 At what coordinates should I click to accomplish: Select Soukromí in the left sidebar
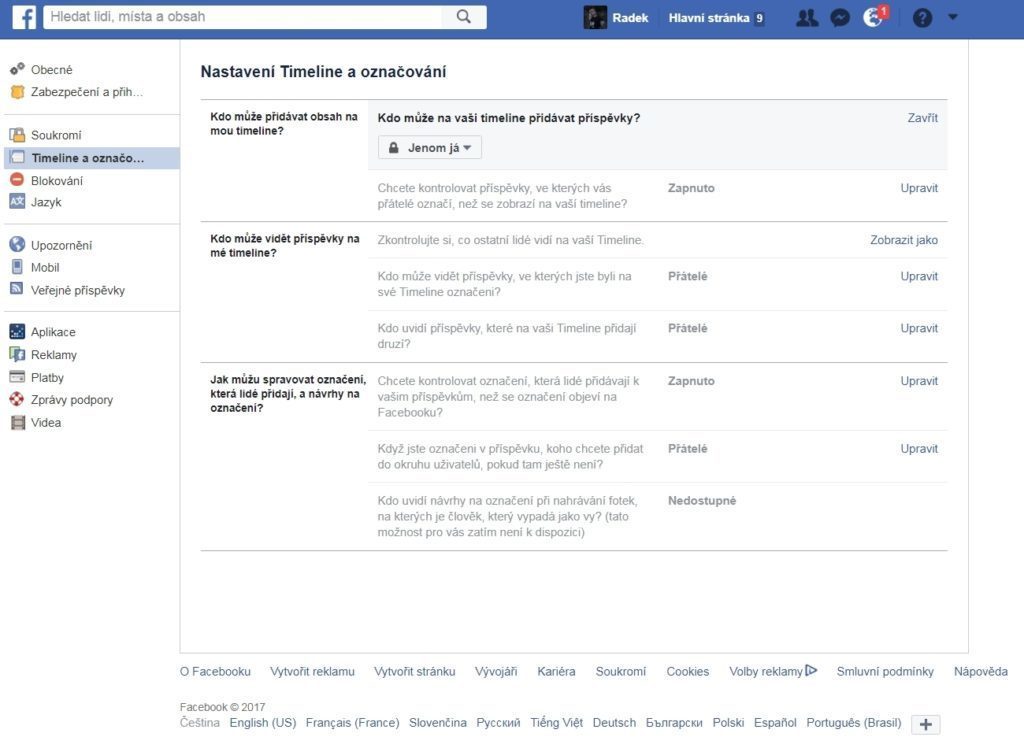56,135
